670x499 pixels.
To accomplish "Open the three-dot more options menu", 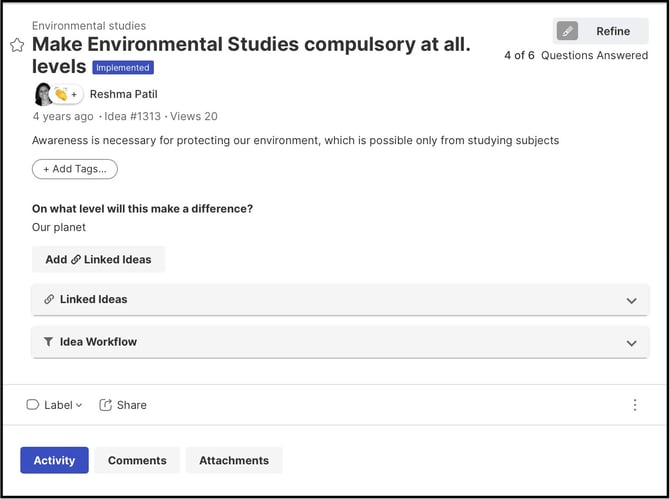I will click(x=635, y=405).
